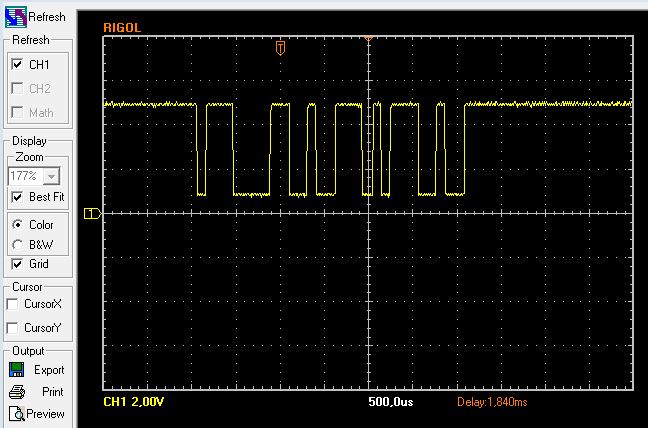The height and width of the screenshot is (428, 648).
Task: Click the Print label
Action: point(53,392)
